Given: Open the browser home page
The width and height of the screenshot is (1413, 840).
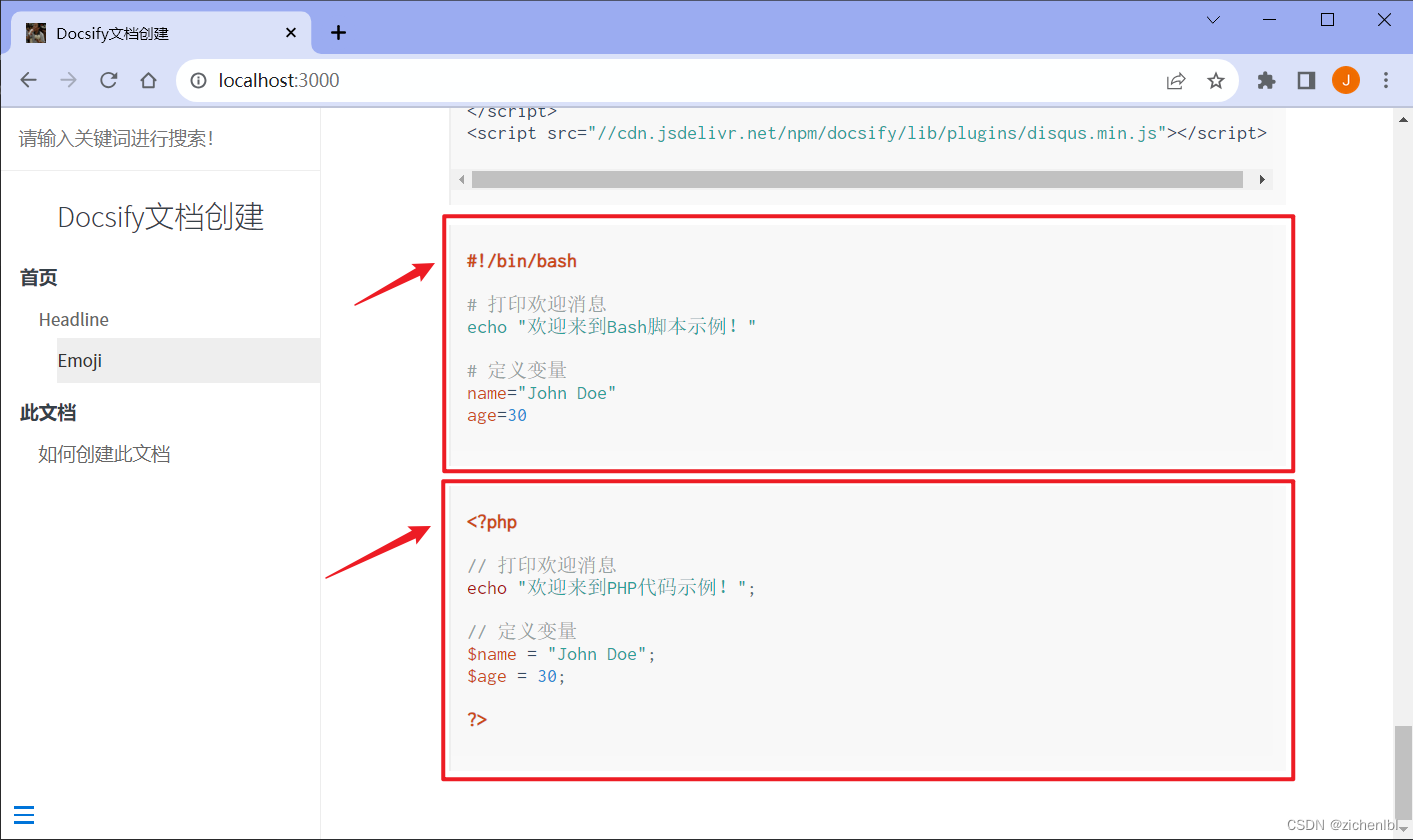Looking at the screenshot, I should pos(149,80).
